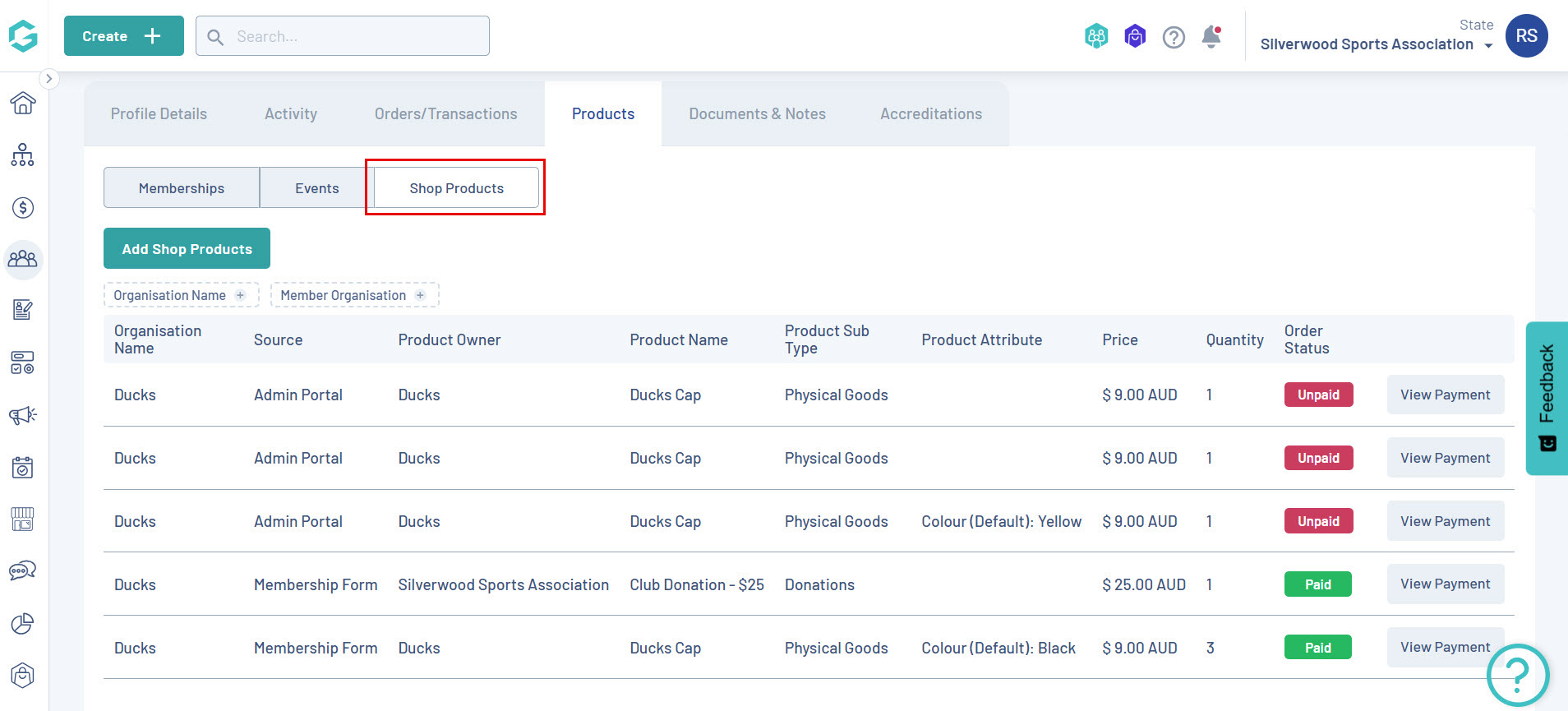This screenshot has width=1568, height=711.
Task: Click into the Search field
Action: pyautogui.click(x=353, y=37)
